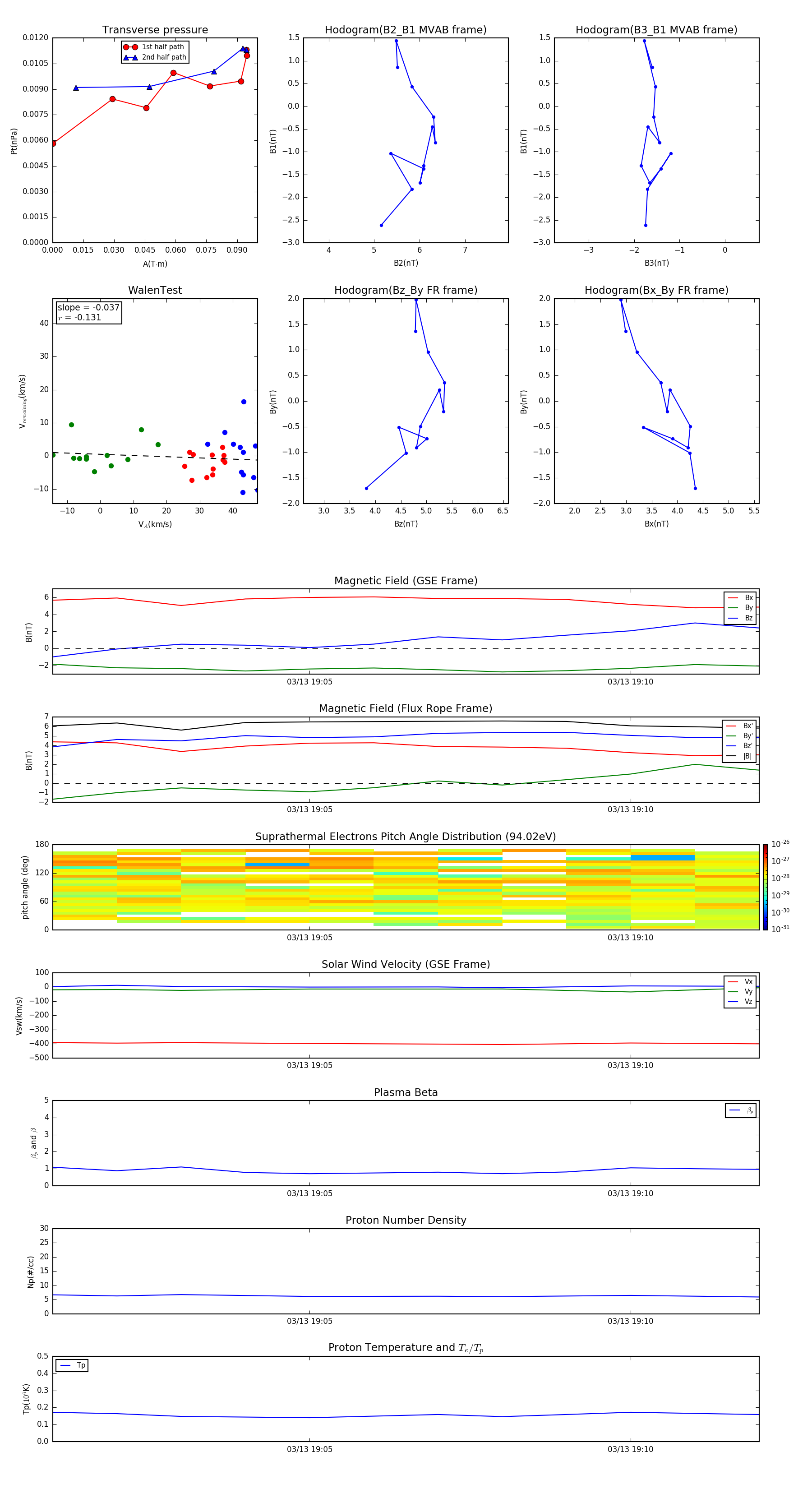Click the Vx legend entry
812x1489 pixels.
(740, 981)
